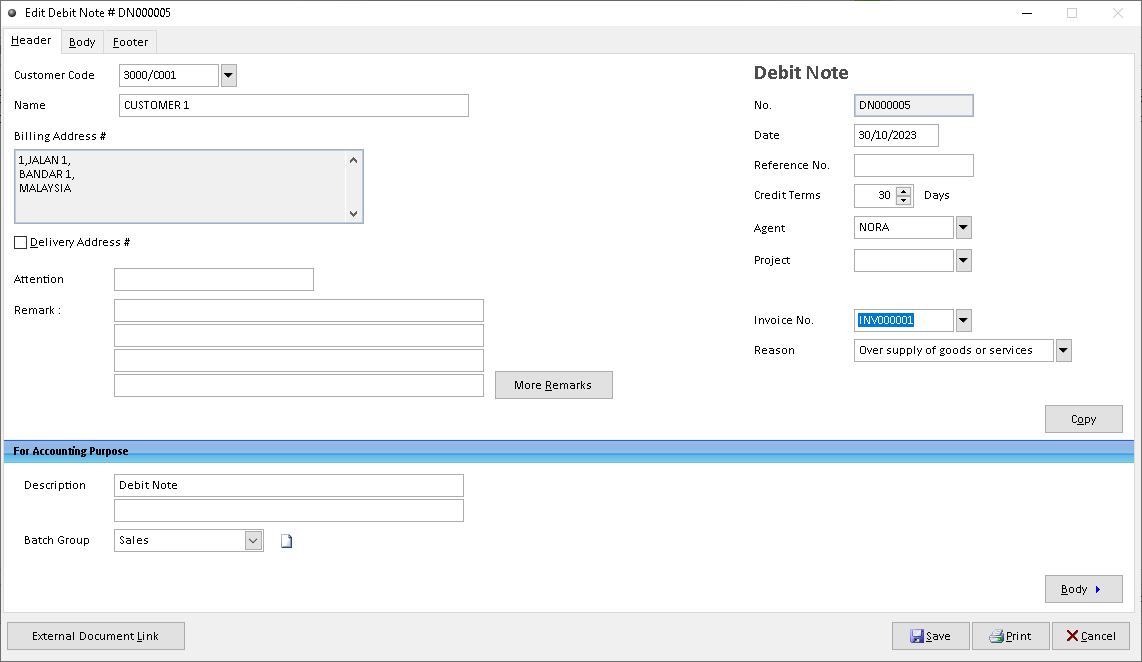The image size is (1142, 662).
Task: Click the More Remarks button
Action: [554, 385]
